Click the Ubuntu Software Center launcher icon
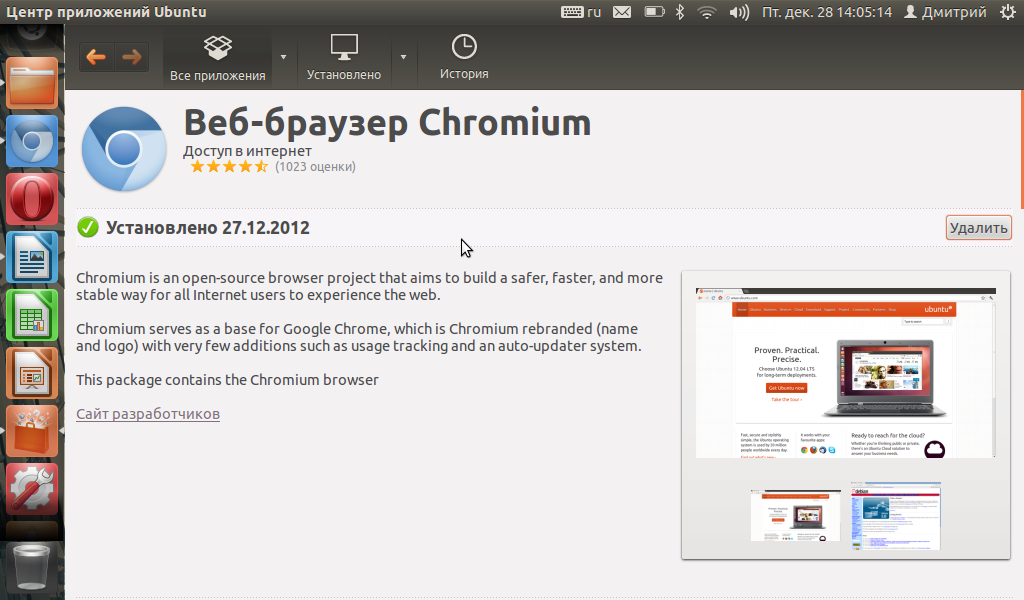The width and height of the screenshot is (1024, 600). tap(32, 431)
